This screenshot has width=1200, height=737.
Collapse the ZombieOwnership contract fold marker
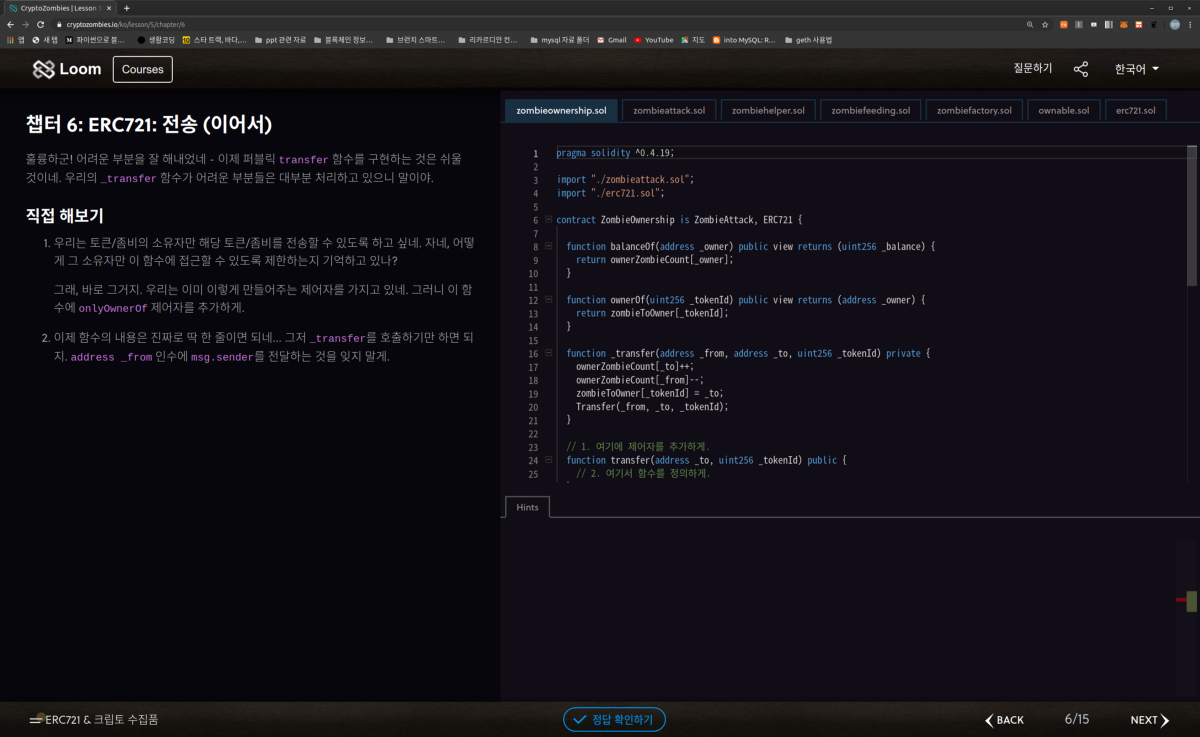tap(548, 220)
